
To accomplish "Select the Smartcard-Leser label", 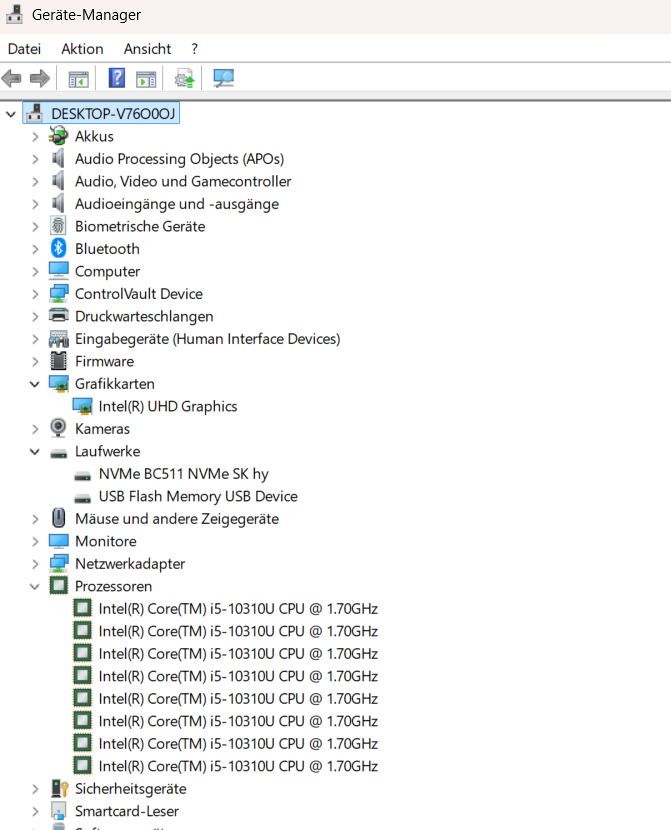I will [127, 811].
